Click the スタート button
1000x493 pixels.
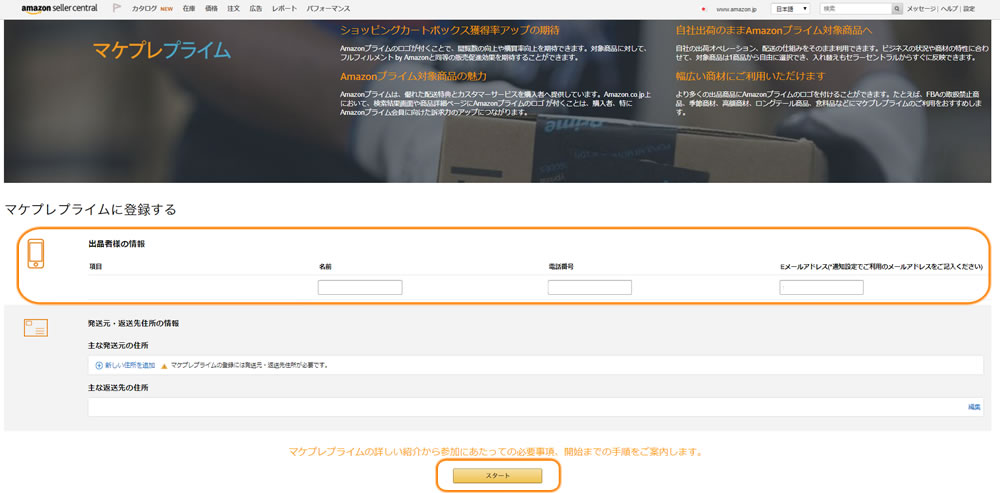point(497,476)
